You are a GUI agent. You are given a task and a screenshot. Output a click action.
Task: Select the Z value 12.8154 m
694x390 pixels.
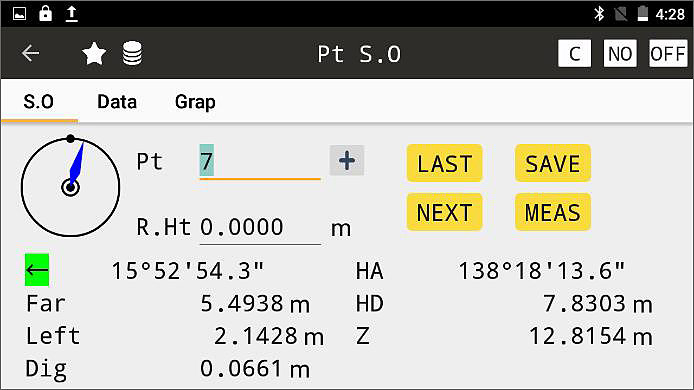point(591,336)
